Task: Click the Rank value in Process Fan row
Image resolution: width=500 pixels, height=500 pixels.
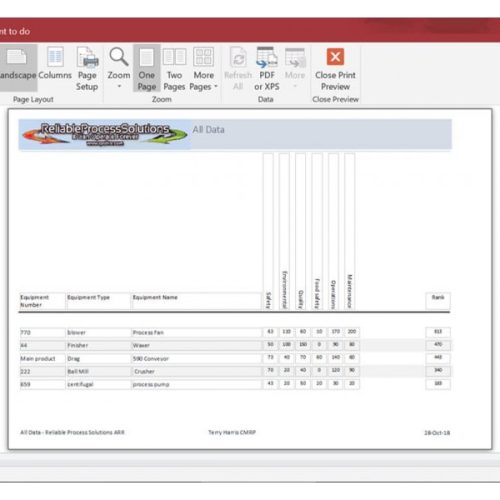Action: coord(438,332)
